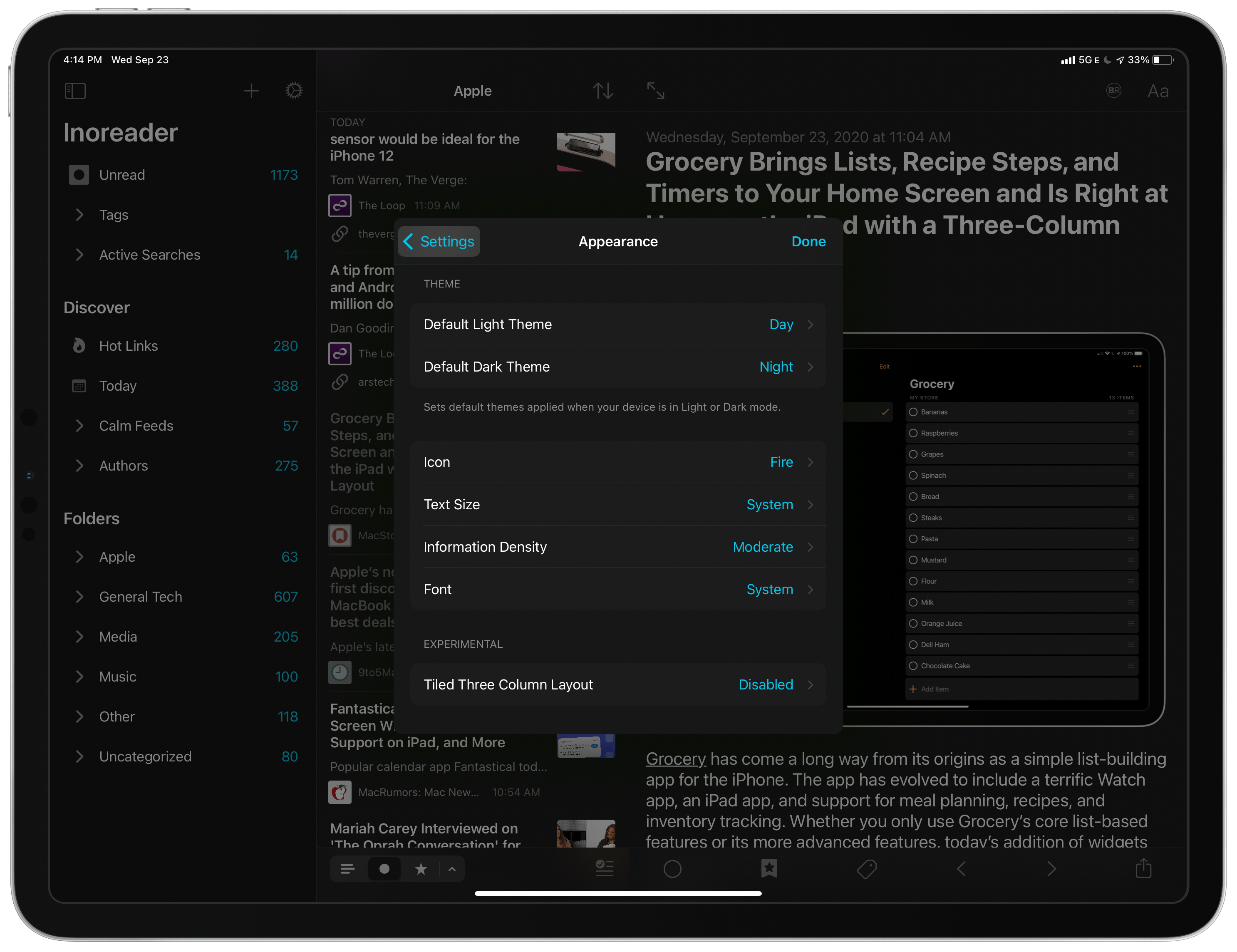Viewport: 1237px width, 952px height.
Task: Open Tiled Three Column Layout setting
Action: click(618, 685)
